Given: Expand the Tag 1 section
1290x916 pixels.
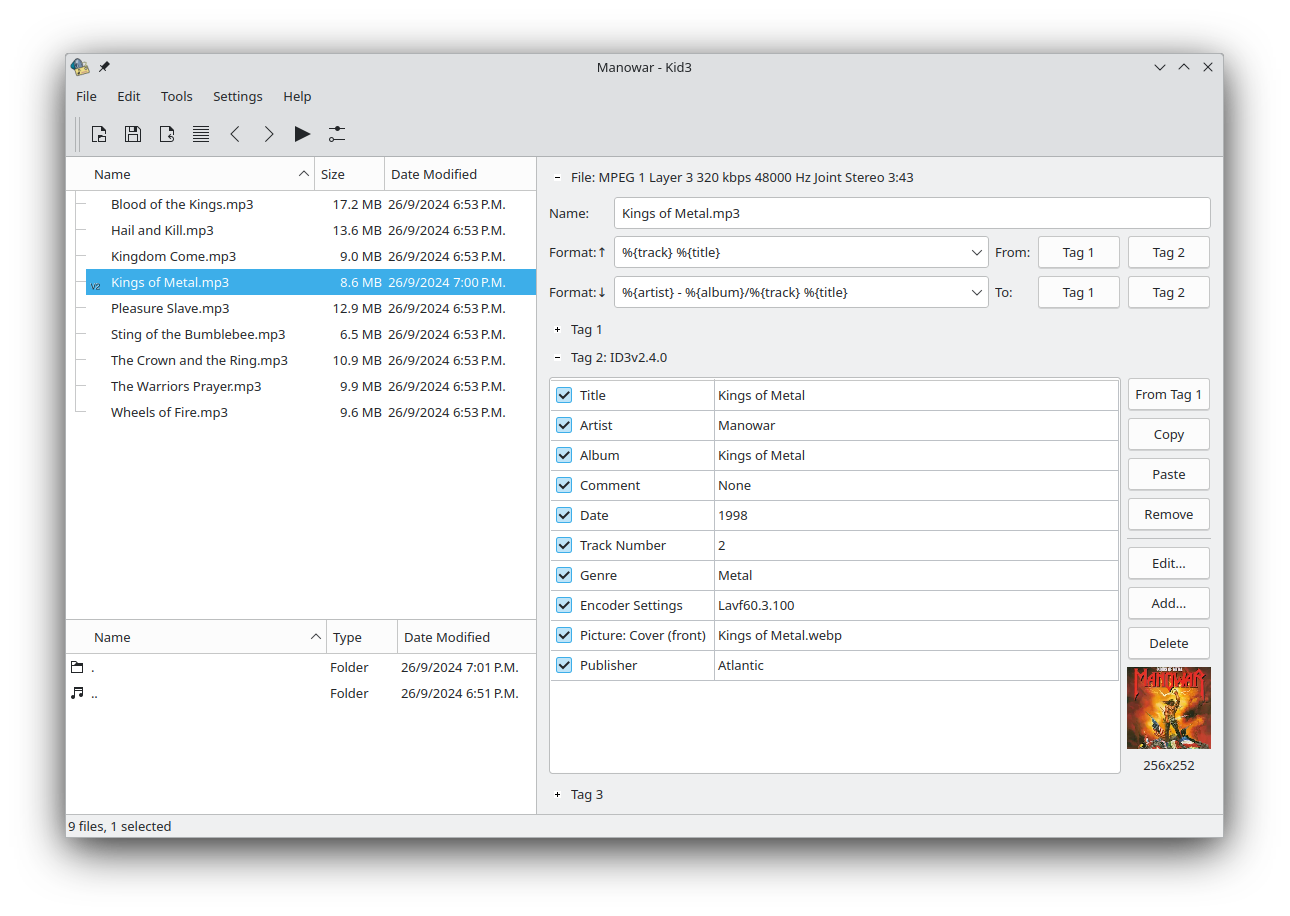Looking at the screenshot, I should 557,330.
